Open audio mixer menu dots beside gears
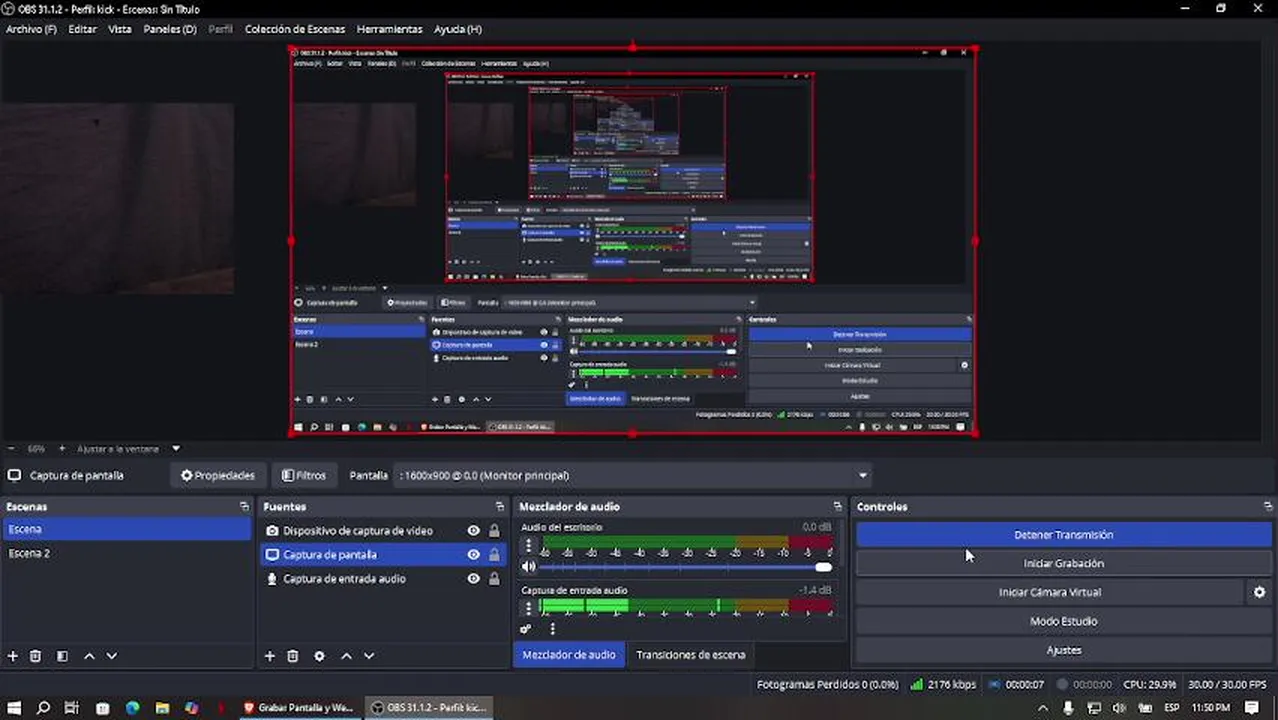The height and width of the screenshot is (720, 1278). (x=552, y=629)
